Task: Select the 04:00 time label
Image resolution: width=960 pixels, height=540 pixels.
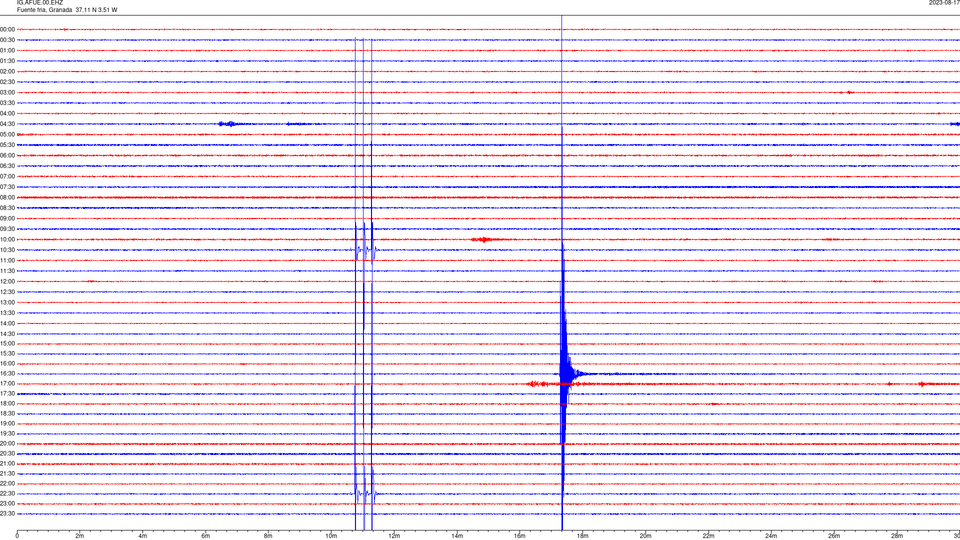Action: click(7, 113)
